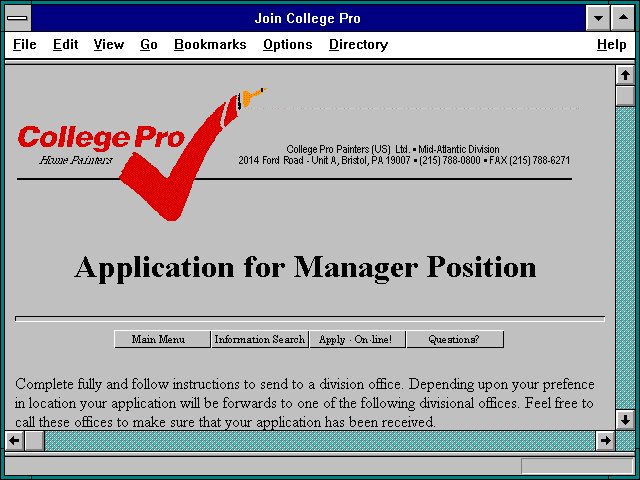The image size is (640, 480).
Task: Open the Go menu
Action: pyautogui.click(x=149, y=44)
